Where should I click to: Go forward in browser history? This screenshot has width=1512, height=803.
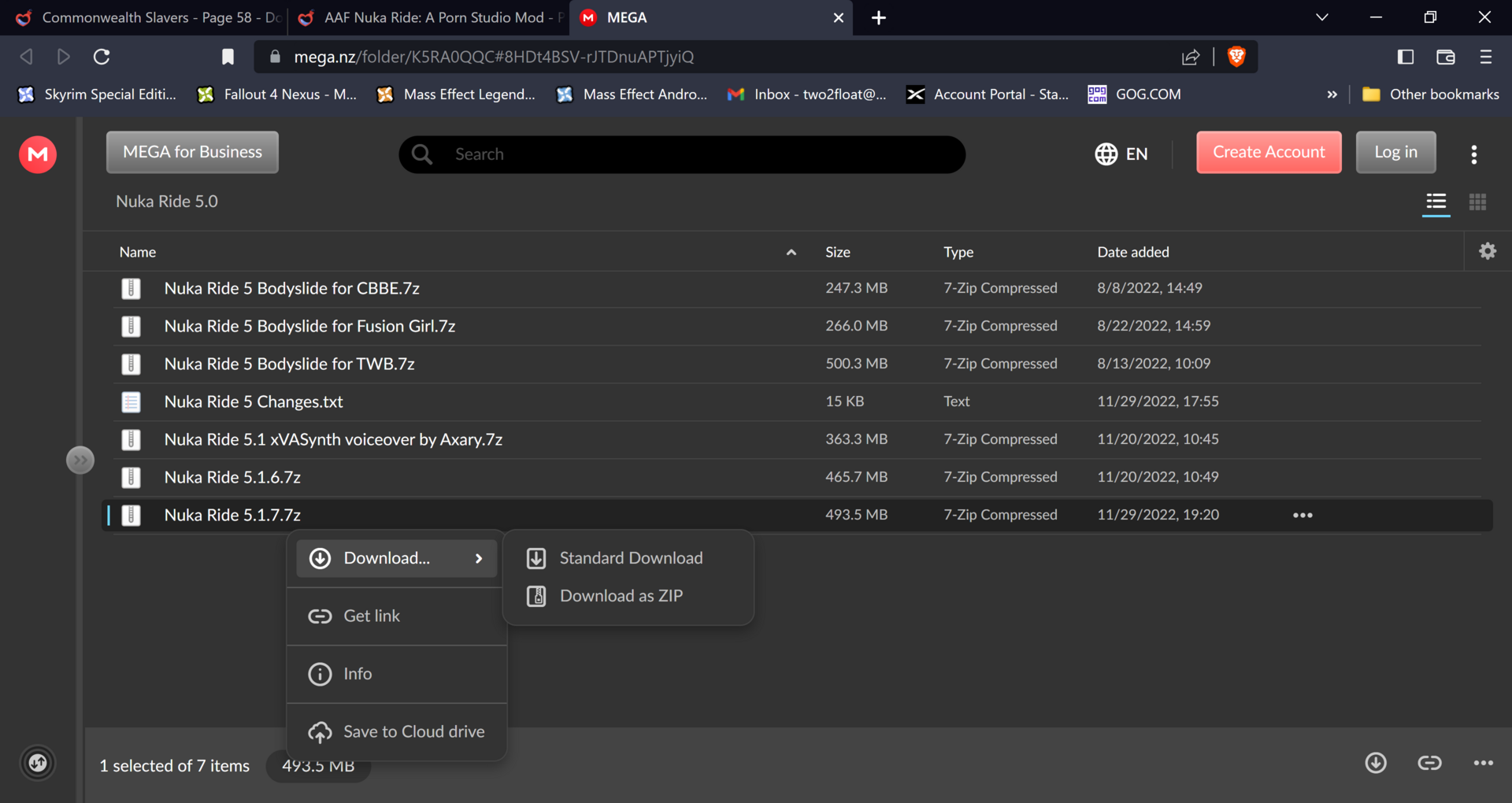click(x=64, y=57)
